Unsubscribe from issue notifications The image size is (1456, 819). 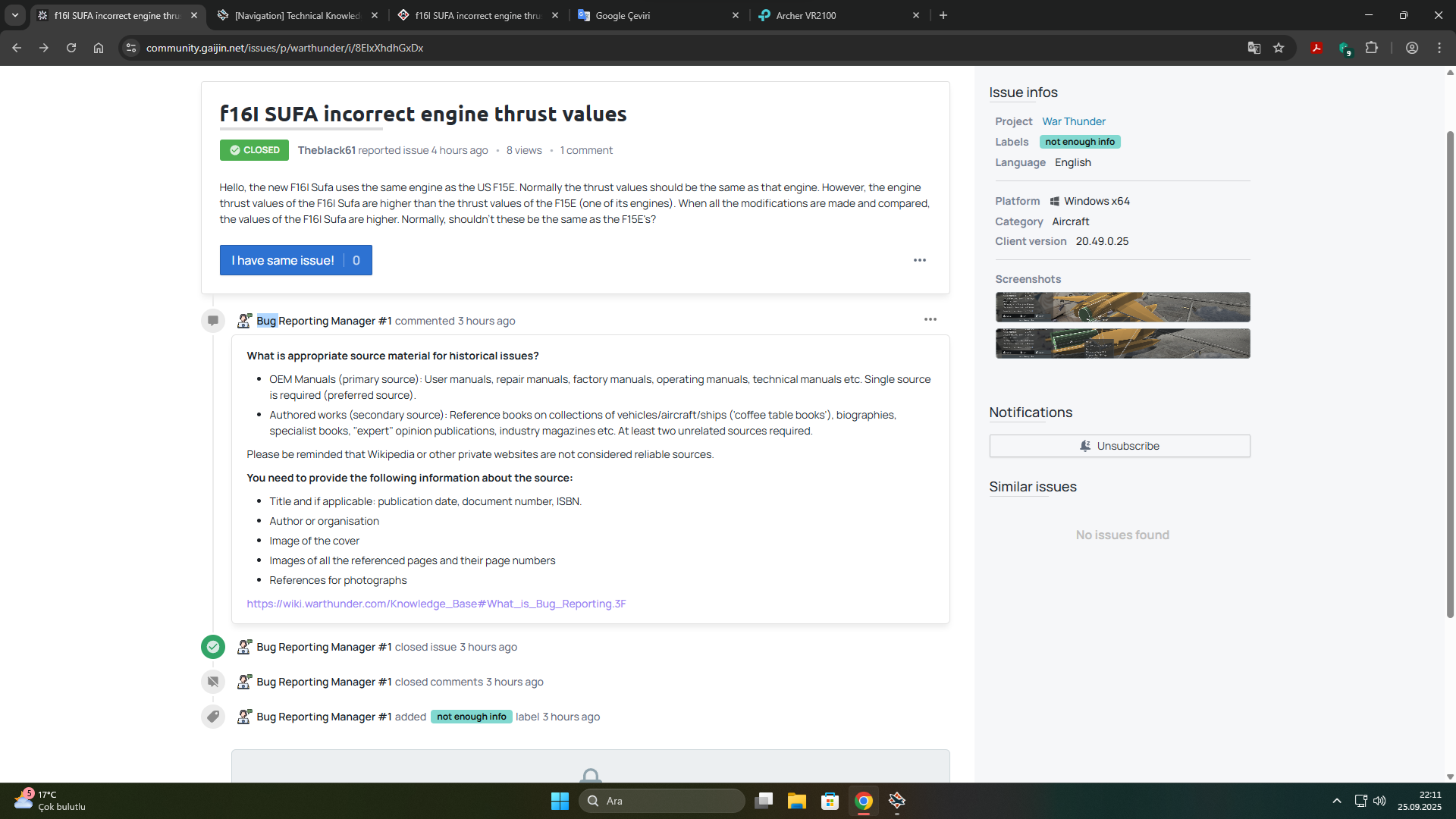[1119, 446]
